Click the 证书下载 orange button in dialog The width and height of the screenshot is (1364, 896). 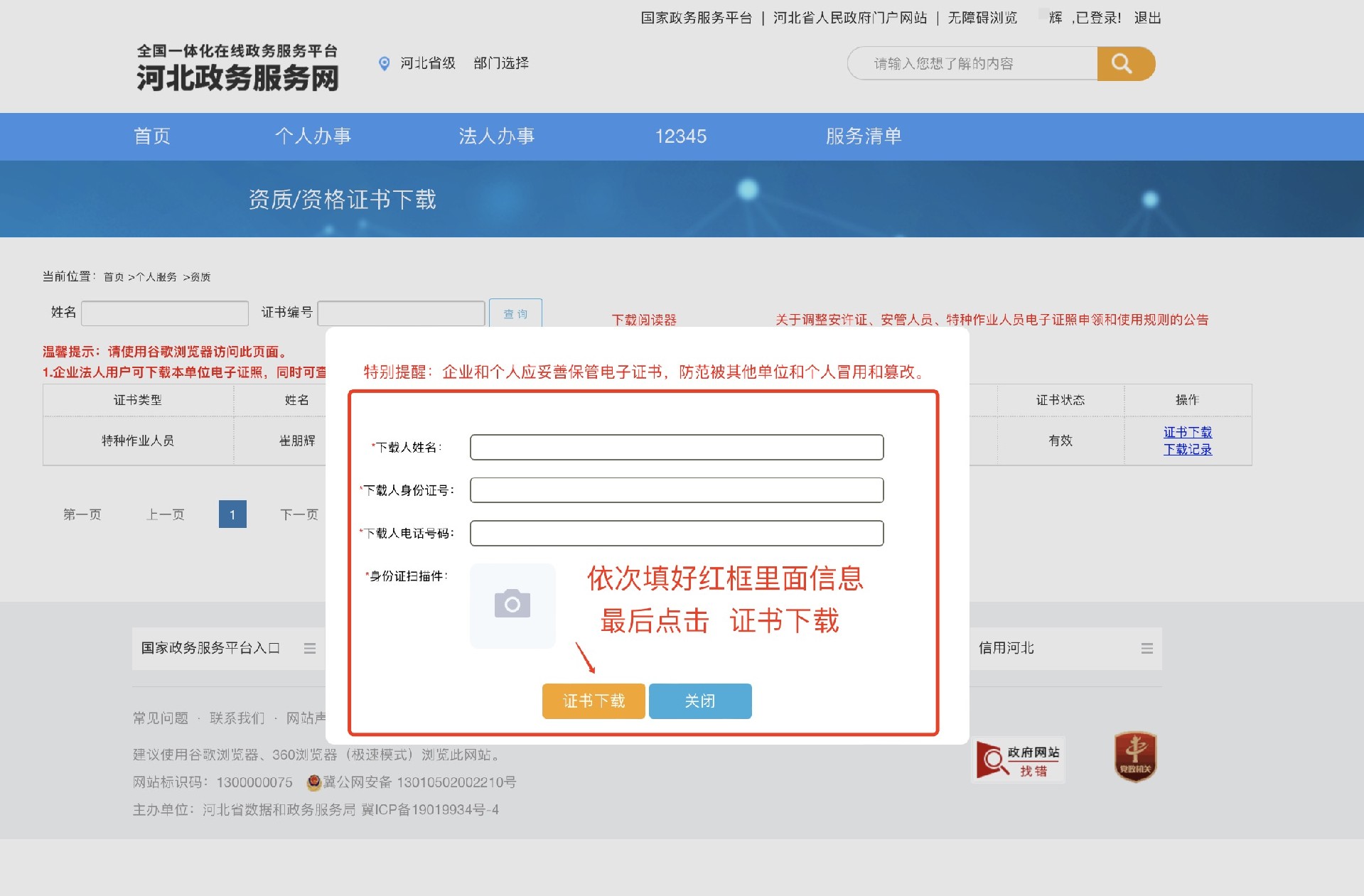tap(594, 701)
